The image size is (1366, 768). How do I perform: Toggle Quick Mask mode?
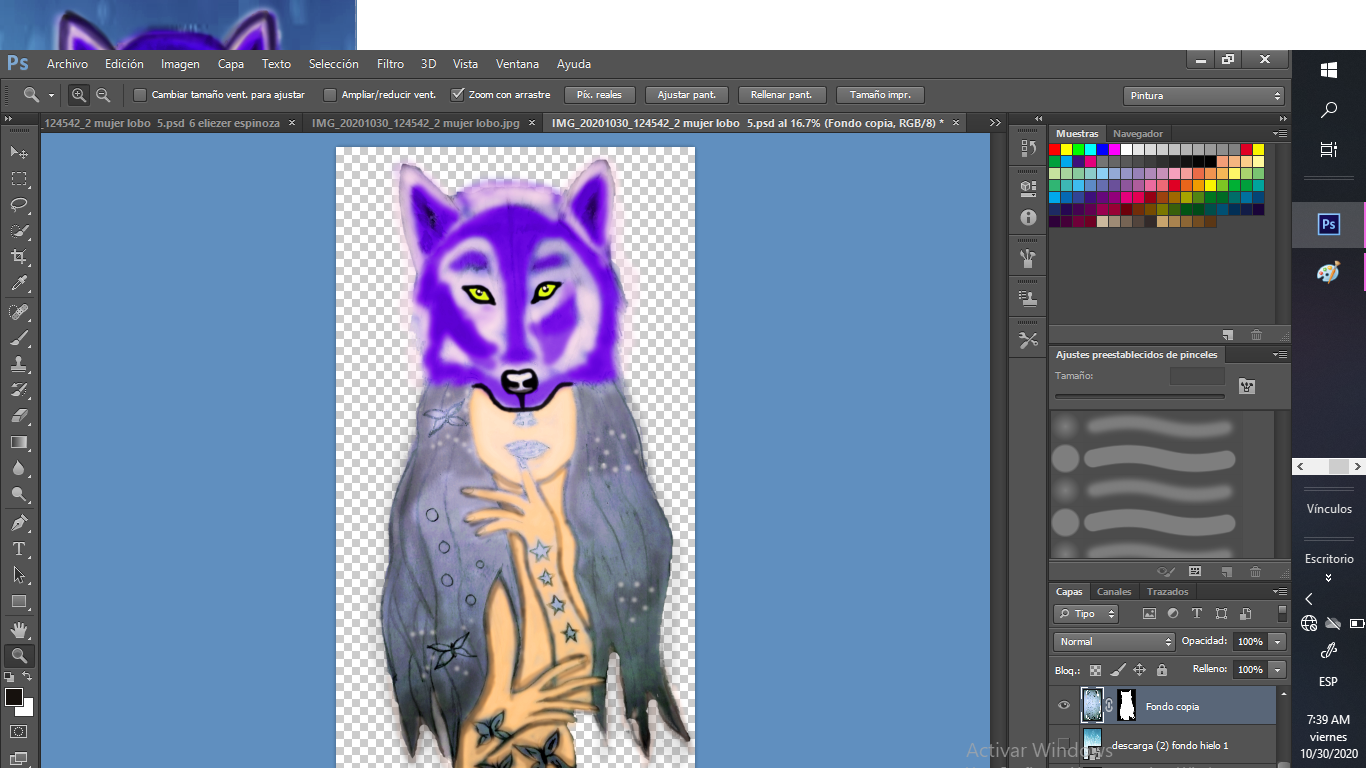click(19, 732)
